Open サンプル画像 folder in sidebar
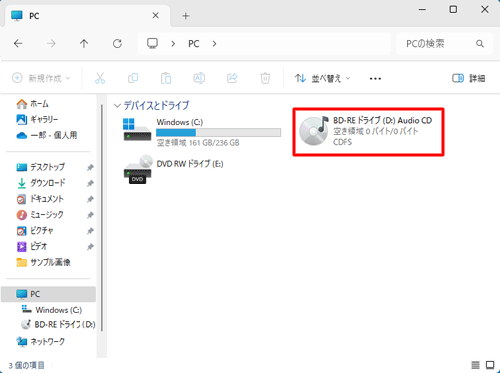Screen dimensions: 500x373 click(x=43, y=263)
